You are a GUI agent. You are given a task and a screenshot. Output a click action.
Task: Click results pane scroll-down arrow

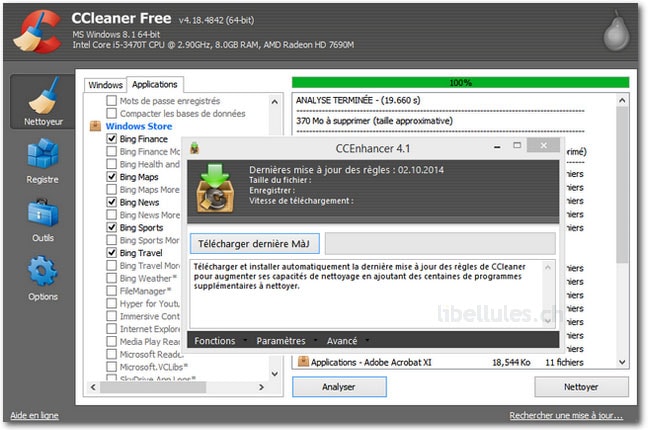pyautogui.click(x=622, y=362)
